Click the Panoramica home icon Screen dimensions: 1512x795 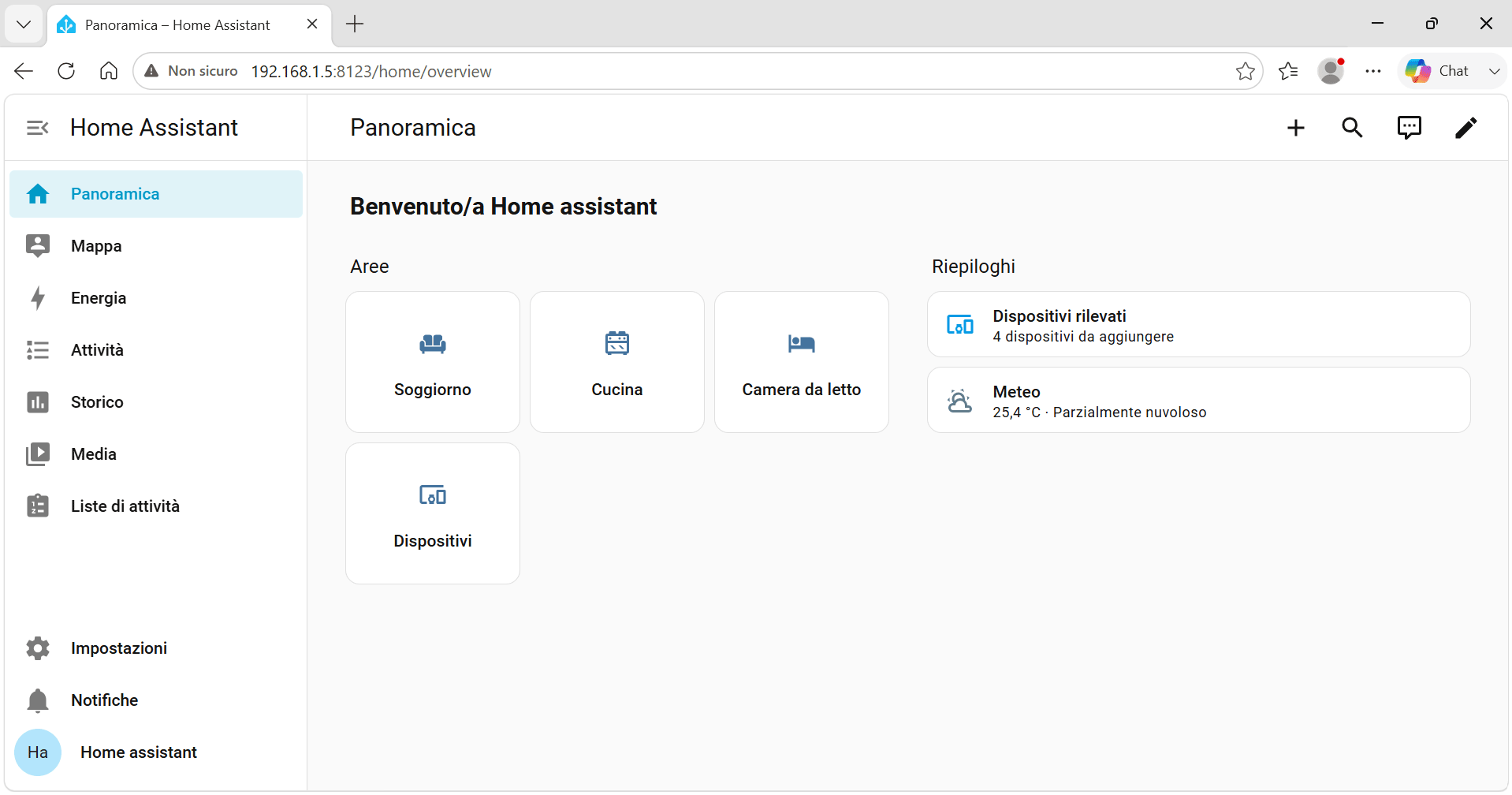coord(38,194)
